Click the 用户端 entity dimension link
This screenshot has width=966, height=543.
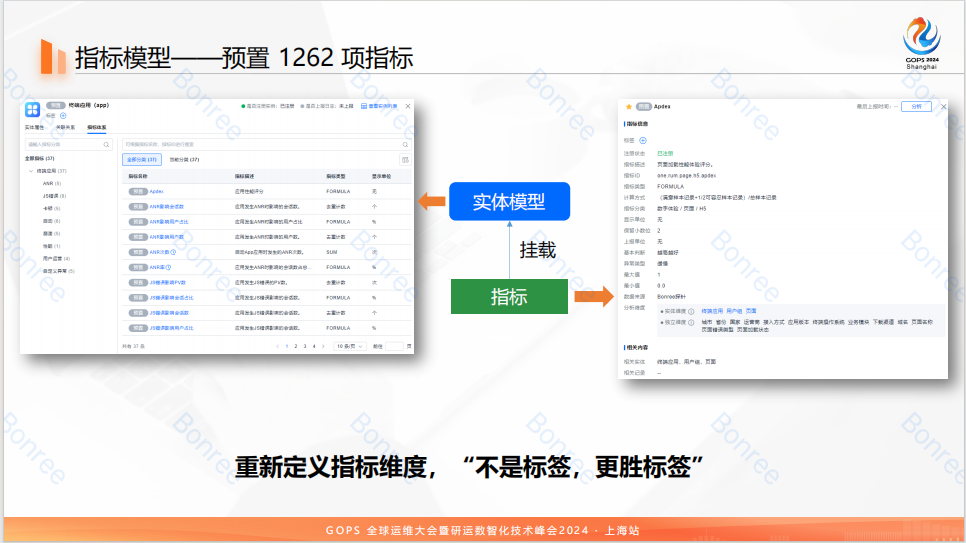(734, 311)
